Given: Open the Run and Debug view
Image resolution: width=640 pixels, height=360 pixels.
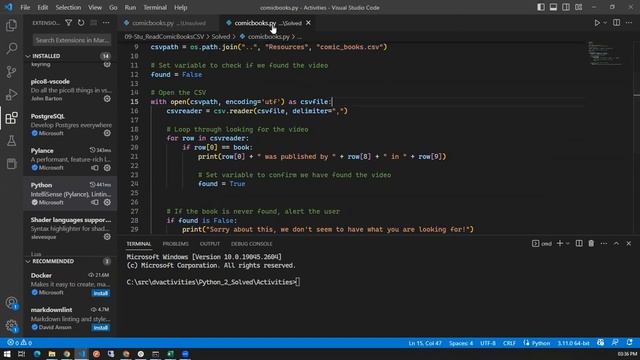Looking at the screenshot, I should [x=11, y=95].
